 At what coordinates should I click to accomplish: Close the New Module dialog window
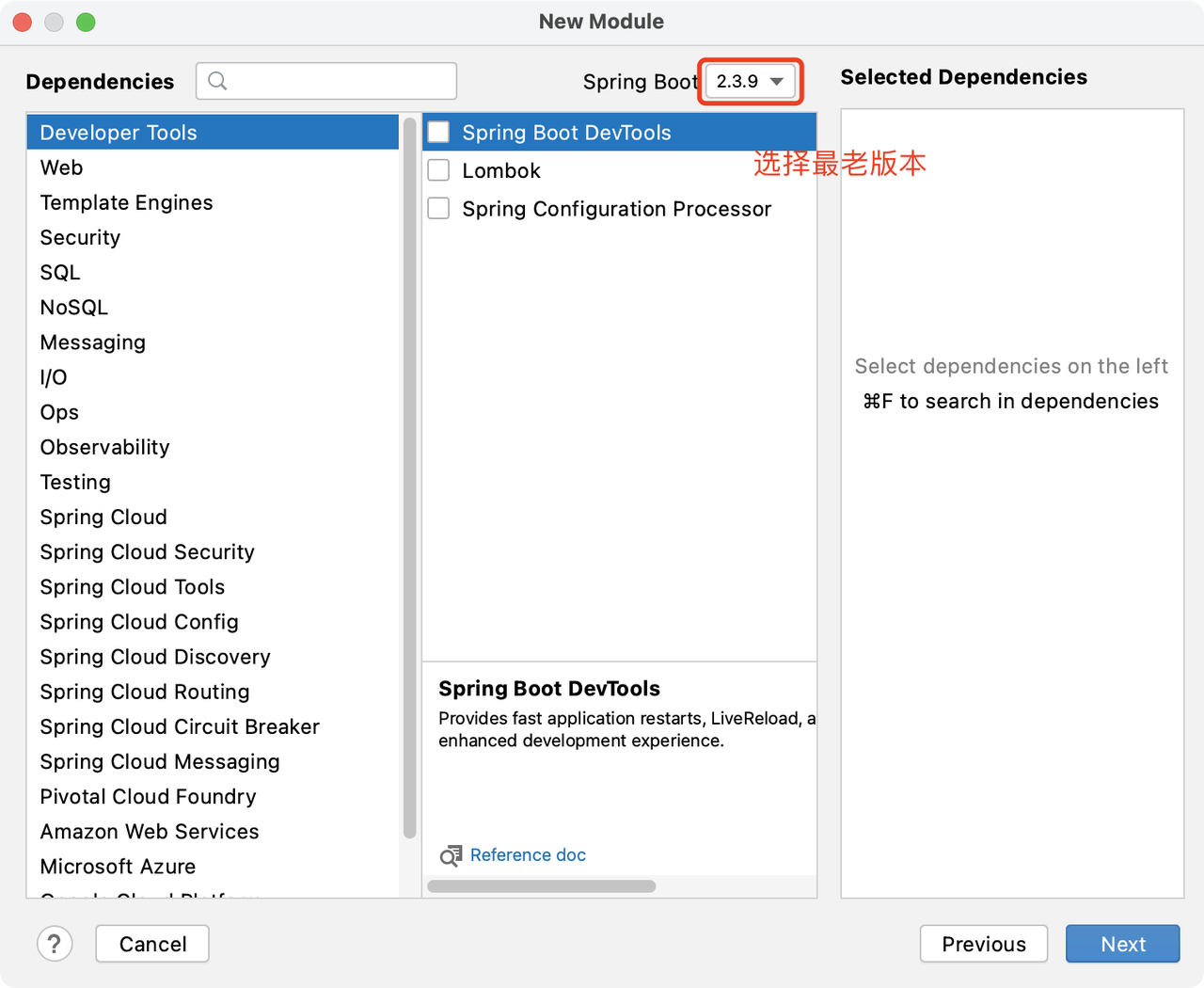(x=23, y=22)
